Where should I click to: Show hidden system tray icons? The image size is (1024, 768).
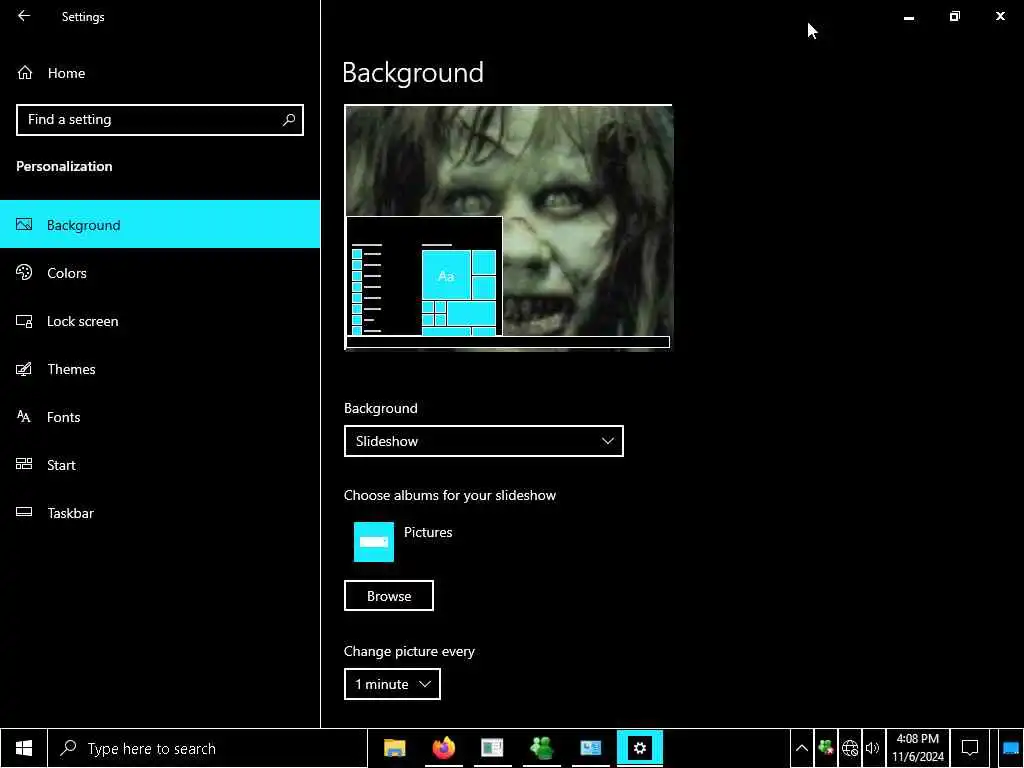click(x=802, y=748)
